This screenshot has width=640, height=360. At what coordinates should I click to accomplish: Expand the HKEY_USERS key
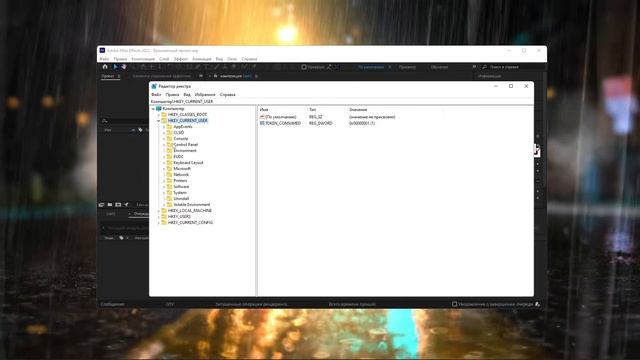[x=158, y=217]
